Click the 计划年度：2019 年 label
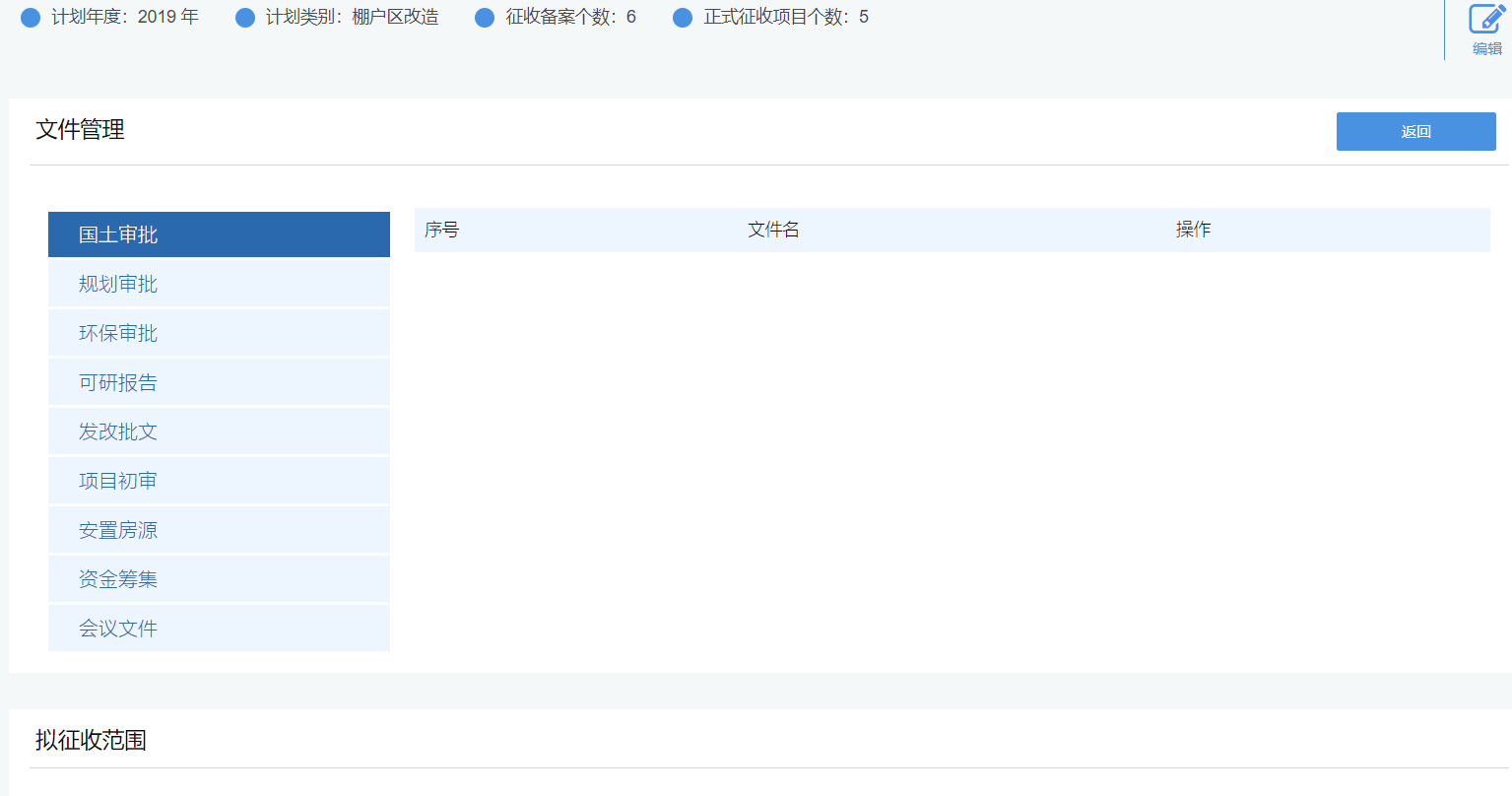Image resolution: width=1512 pixels, height=796 pixels. click(x=125, y=17)
